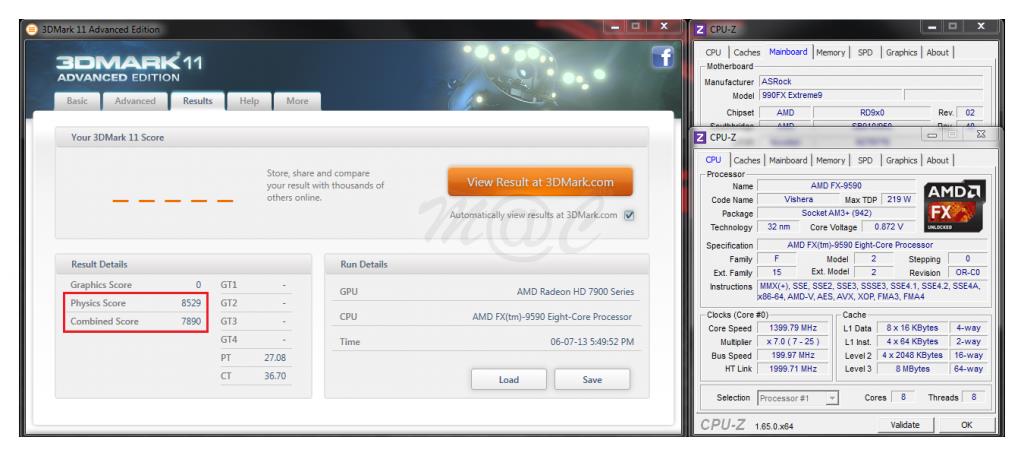
Task: Click the AMD FX processor logo
Action: pyautogui.click(x=955, y=207)
